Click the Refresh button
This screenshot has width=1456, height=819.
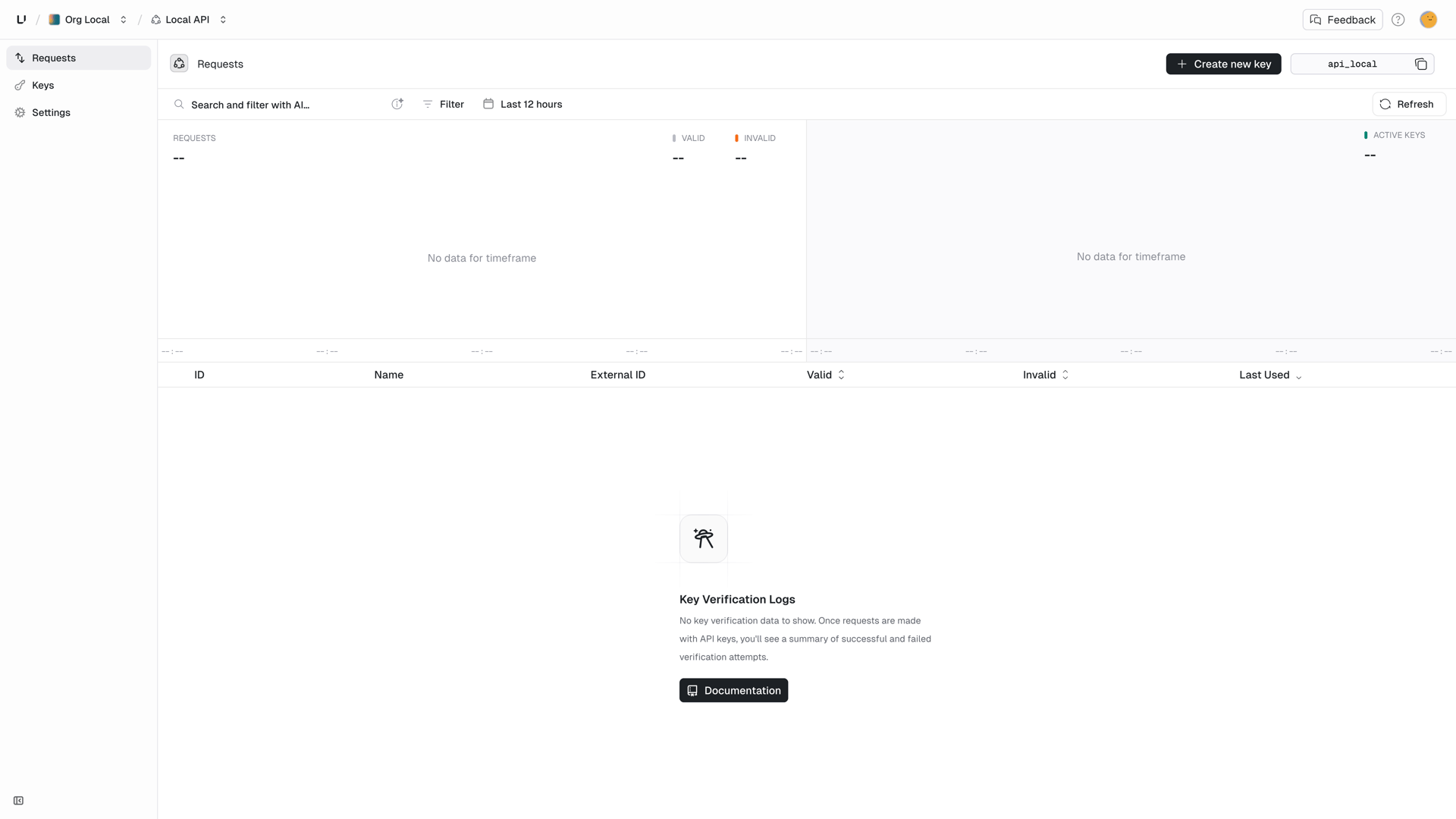(1408, 104)
